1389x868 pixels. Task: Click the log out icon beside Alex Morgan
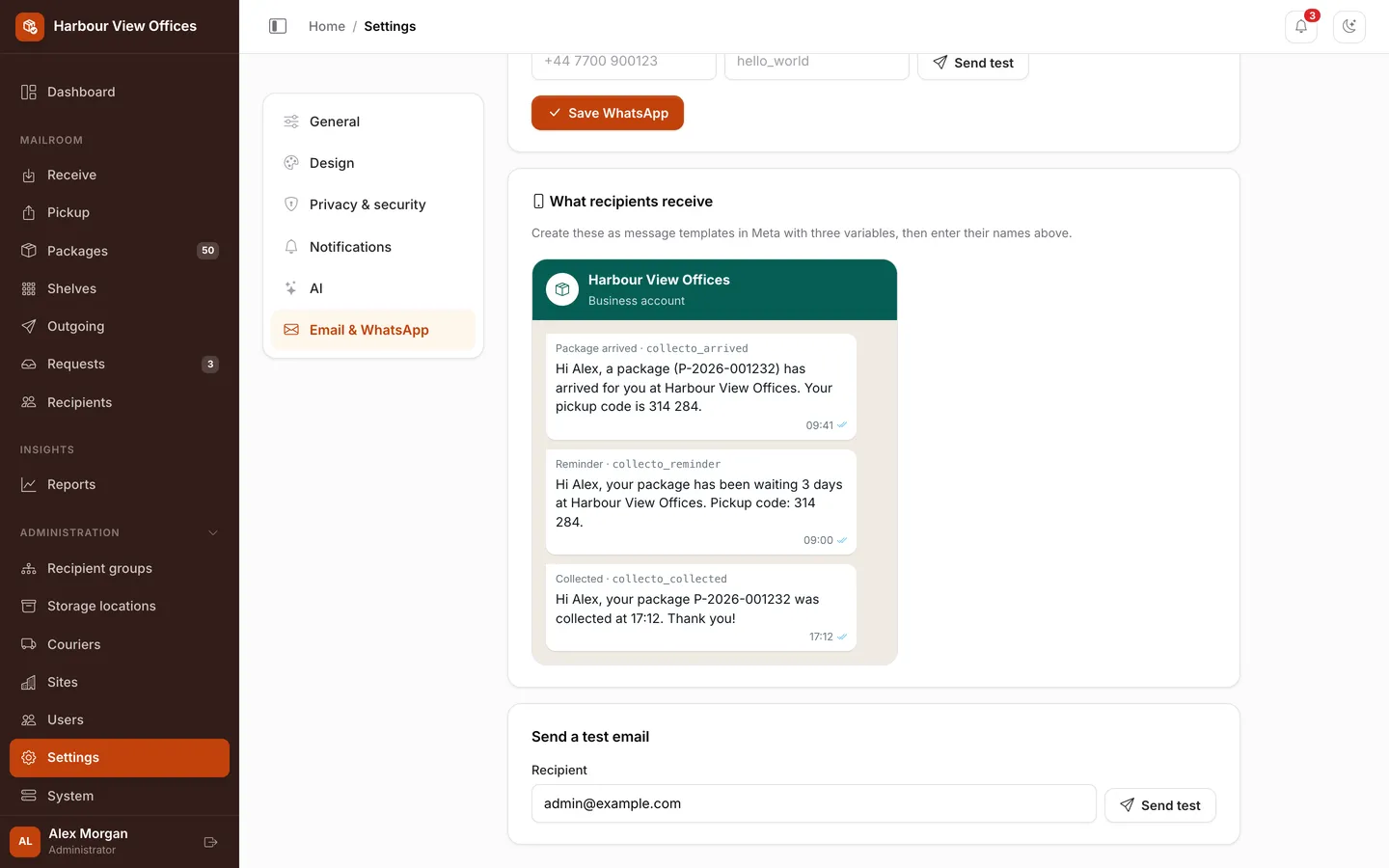point(210,842)
